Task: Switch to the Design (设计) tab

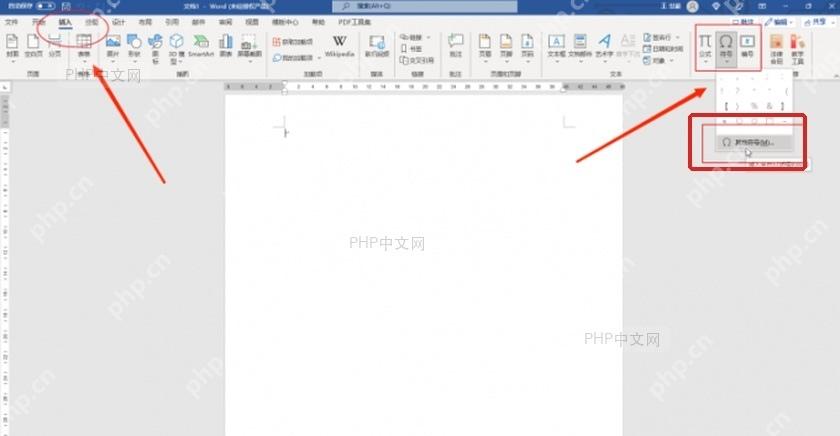Action: click(x=118, y=22)
